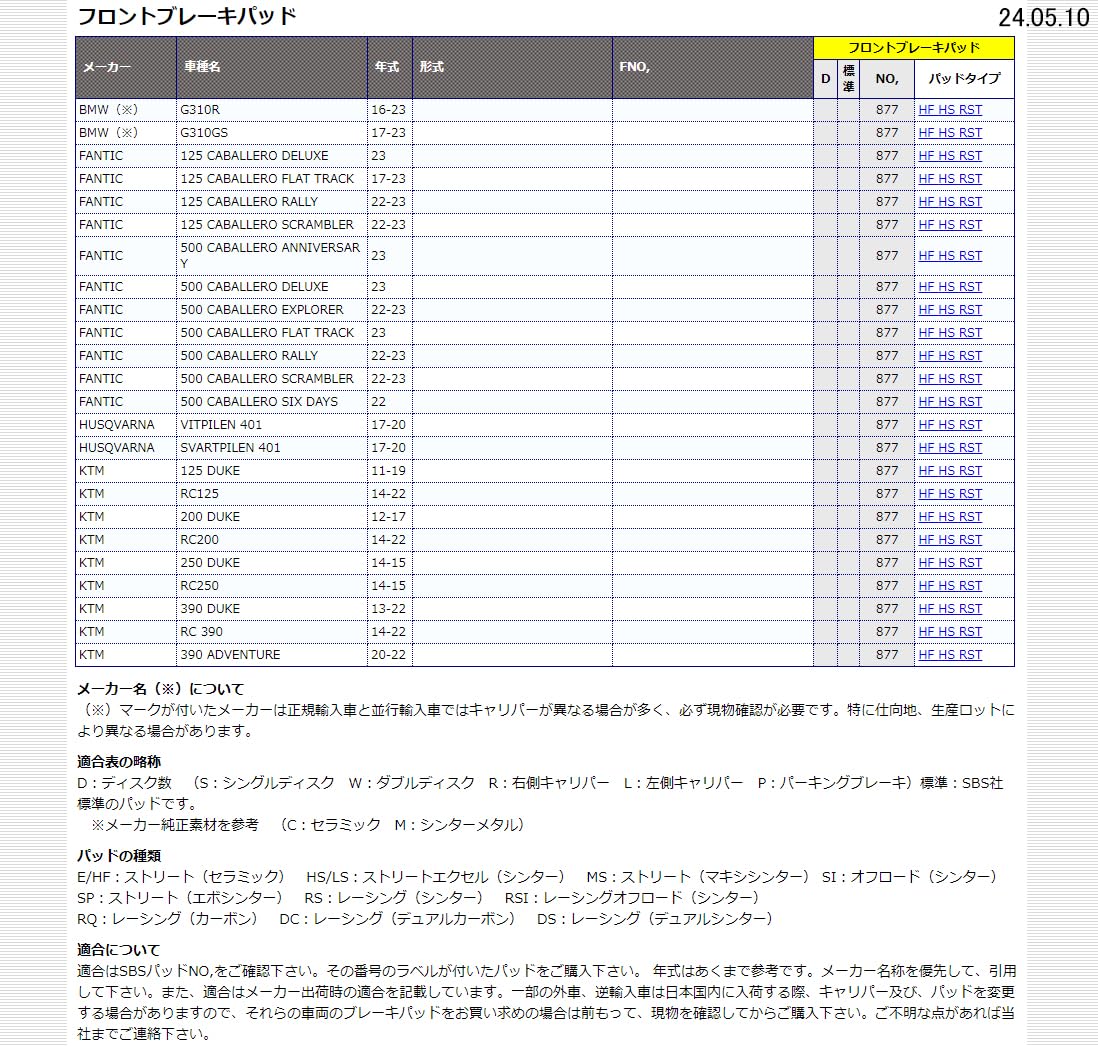Click the 車種名 column header
Viewport: 1098px width, 1046px height.
(272, 67)
